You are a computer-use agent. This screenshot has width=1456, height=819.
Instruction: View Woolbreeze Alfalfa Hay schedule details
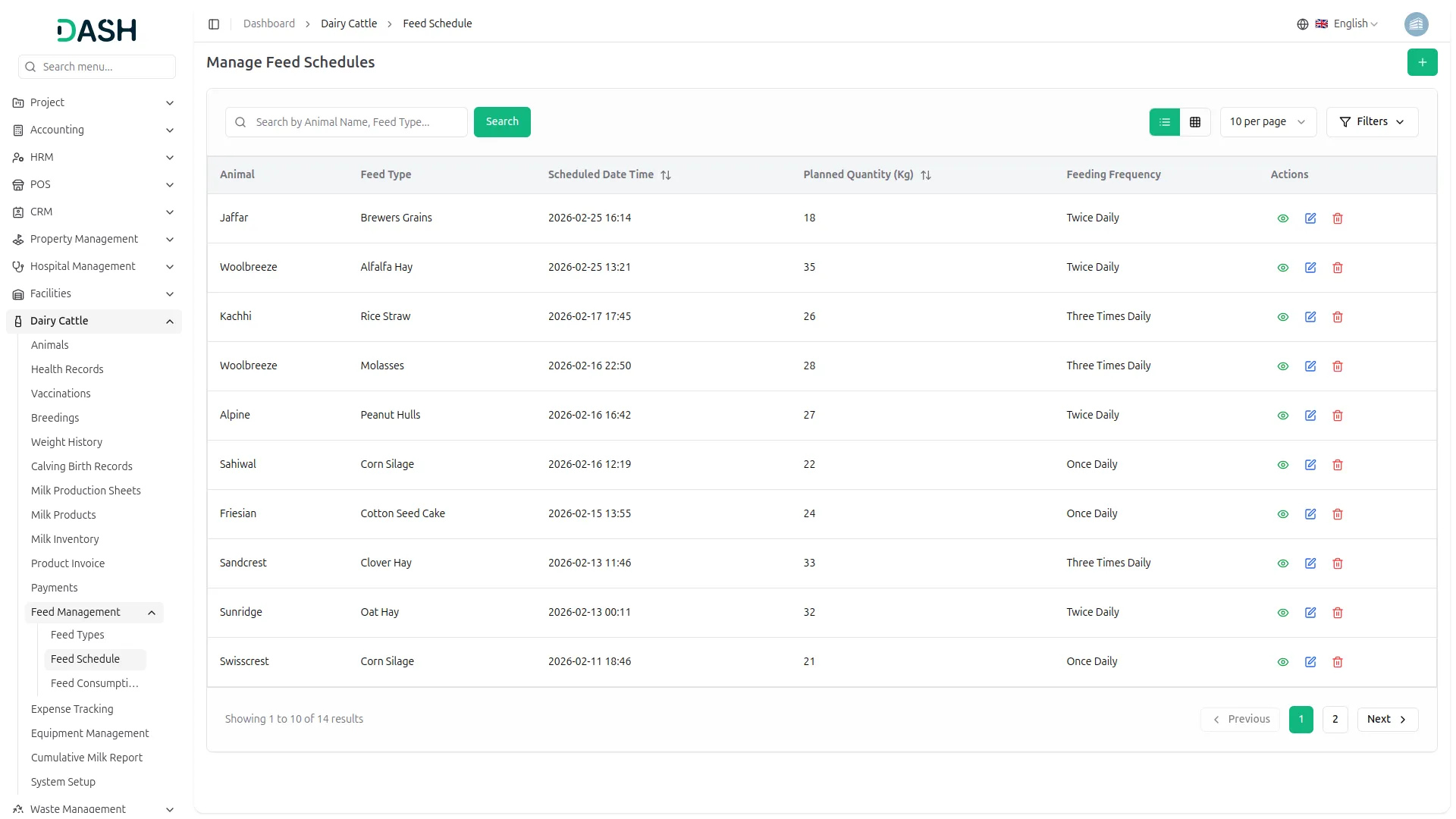click(1282, 268)
